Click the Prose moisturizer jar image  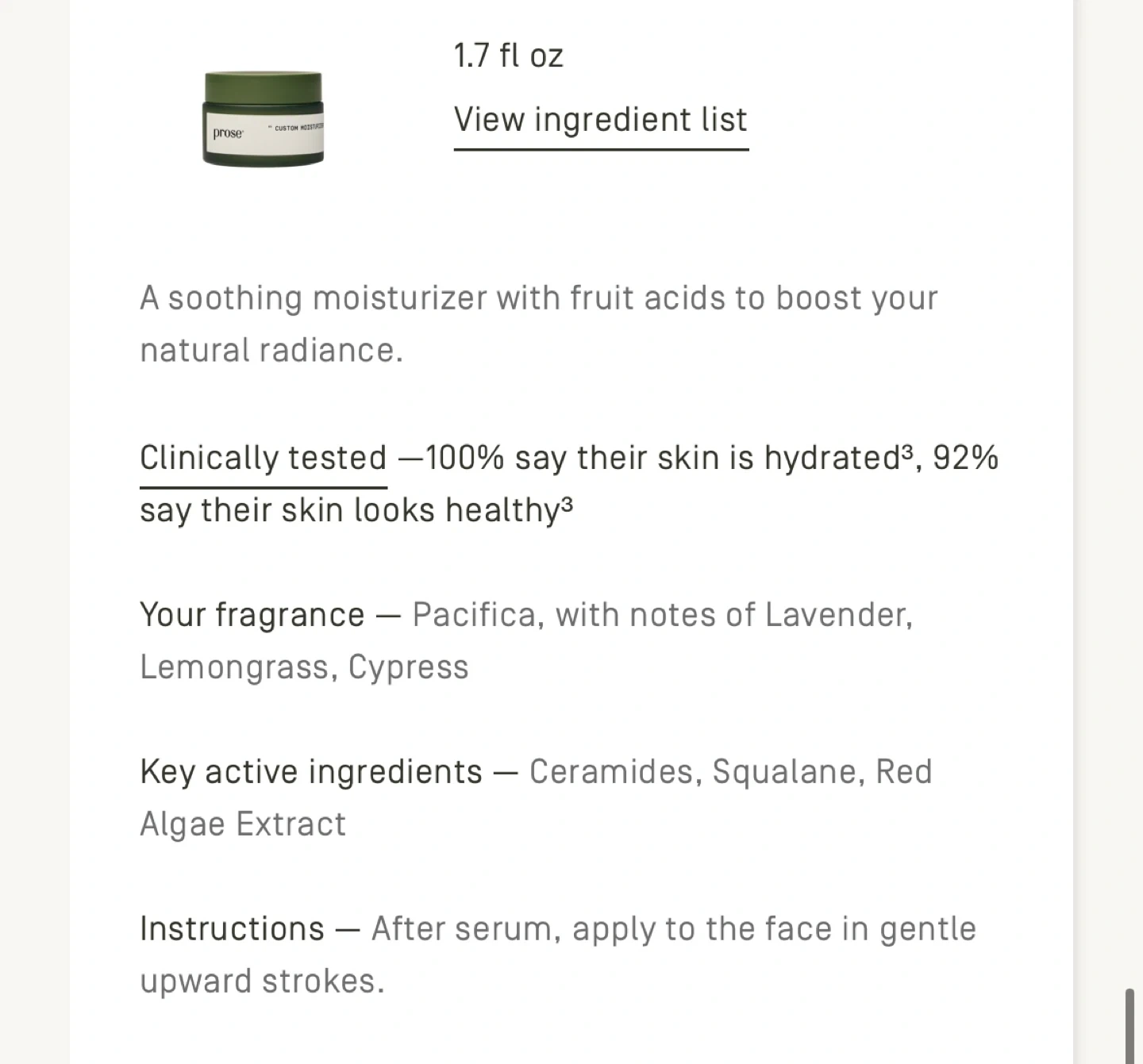[x=264, y=119]
